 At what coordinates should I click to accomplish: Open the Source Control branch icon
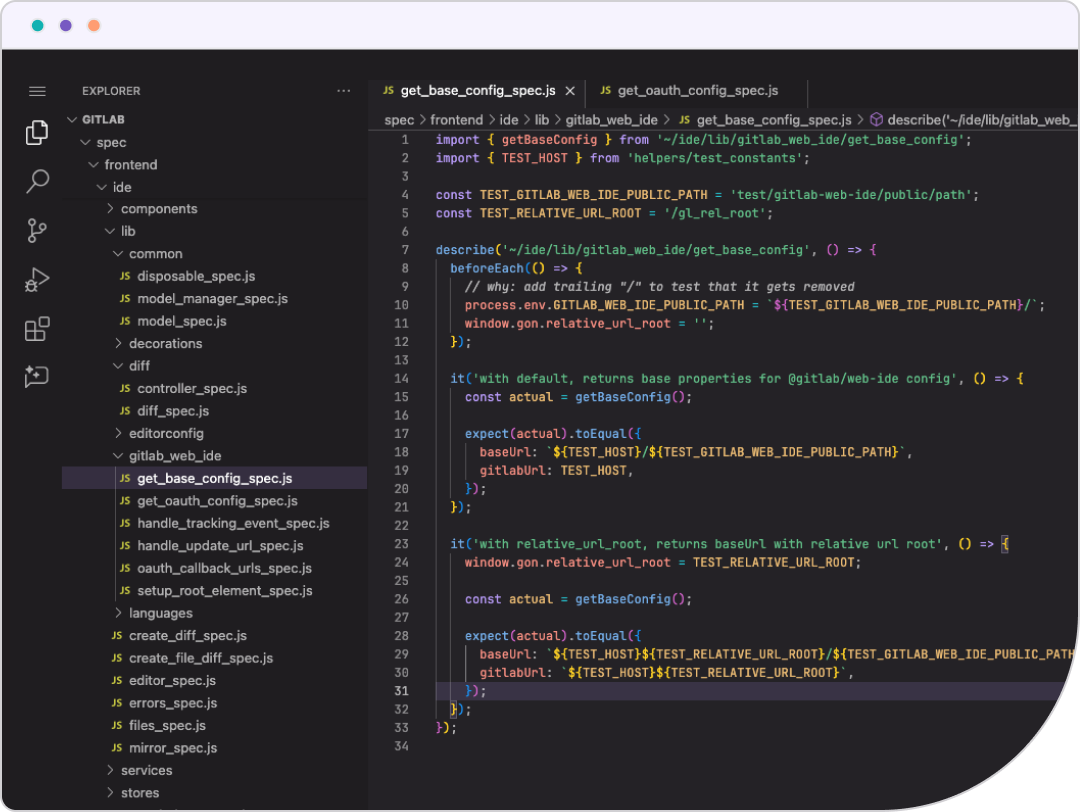coord(37,231)
